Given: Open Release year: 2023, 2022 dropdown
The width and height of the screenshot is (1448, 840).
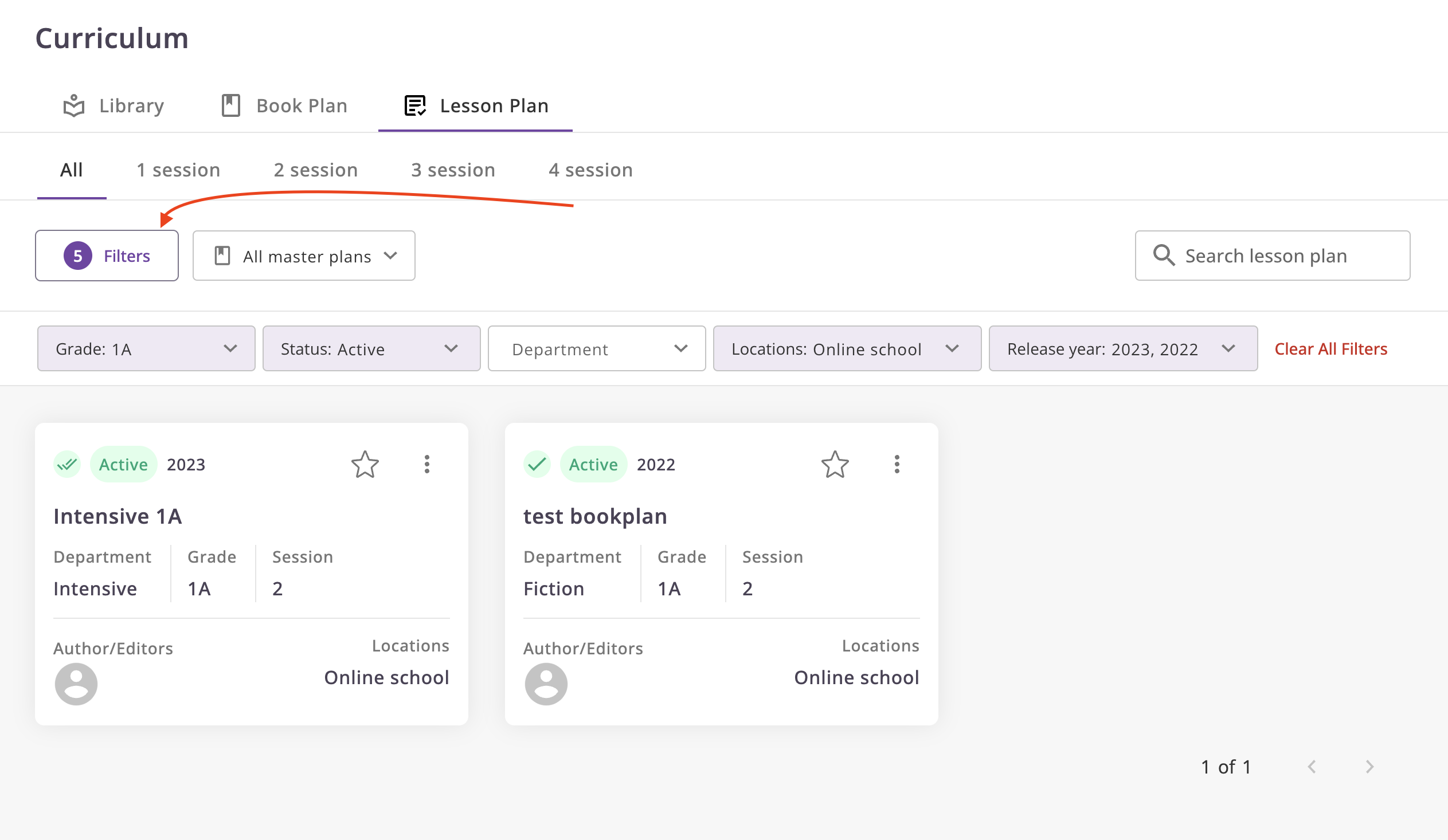Looking at the screenshot, I should tap(1123, 348).
